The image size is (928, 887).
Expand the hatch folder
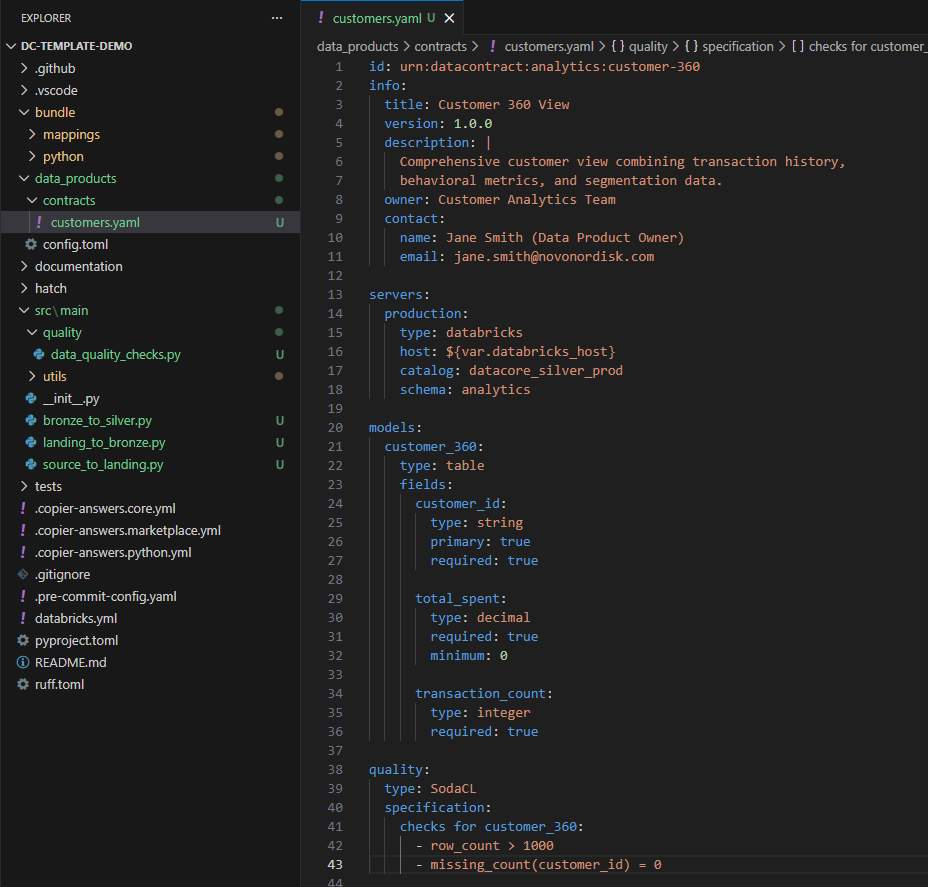24,288
